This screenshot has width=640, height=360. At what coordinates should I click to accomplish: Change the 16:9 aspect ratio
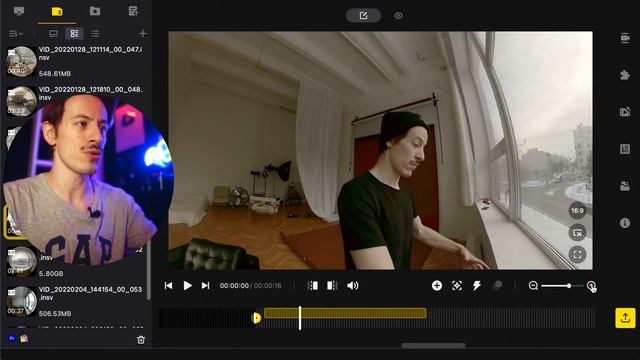(577, 211)
